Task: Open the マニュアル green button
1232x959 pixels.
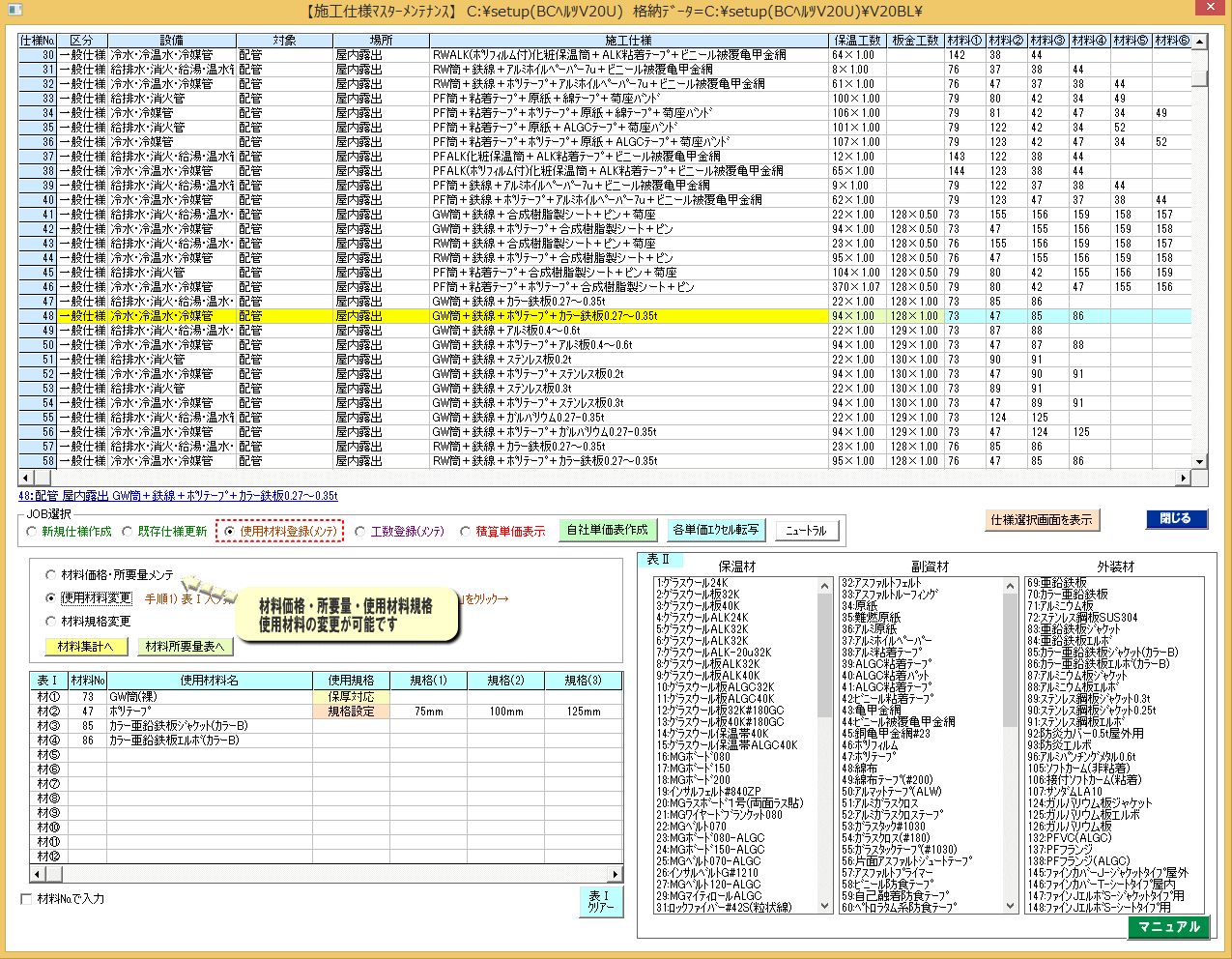Action: (x=1168, y=927)
